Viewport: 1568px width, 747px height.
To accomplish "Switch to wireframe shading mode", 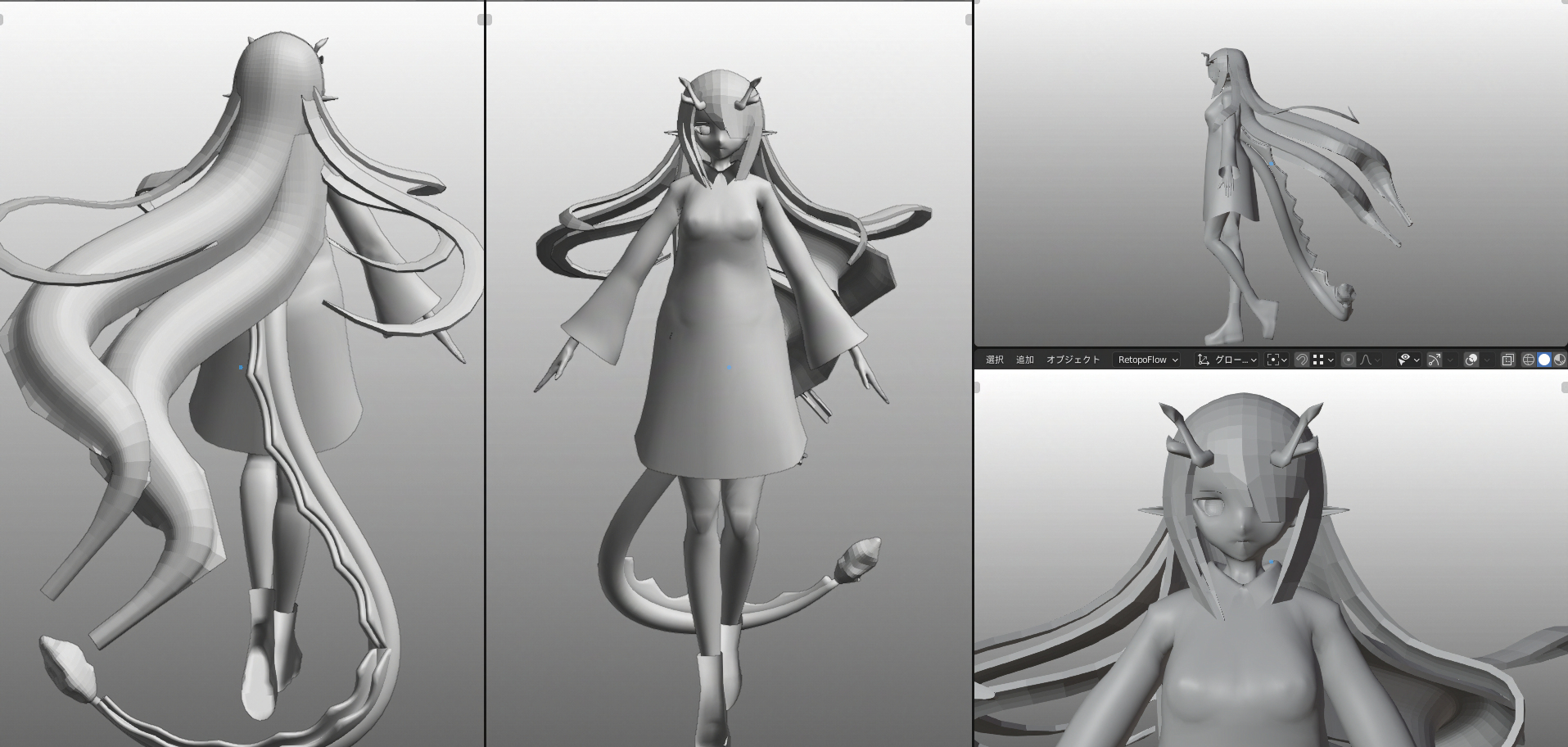I will click(x=1528, y=360).
